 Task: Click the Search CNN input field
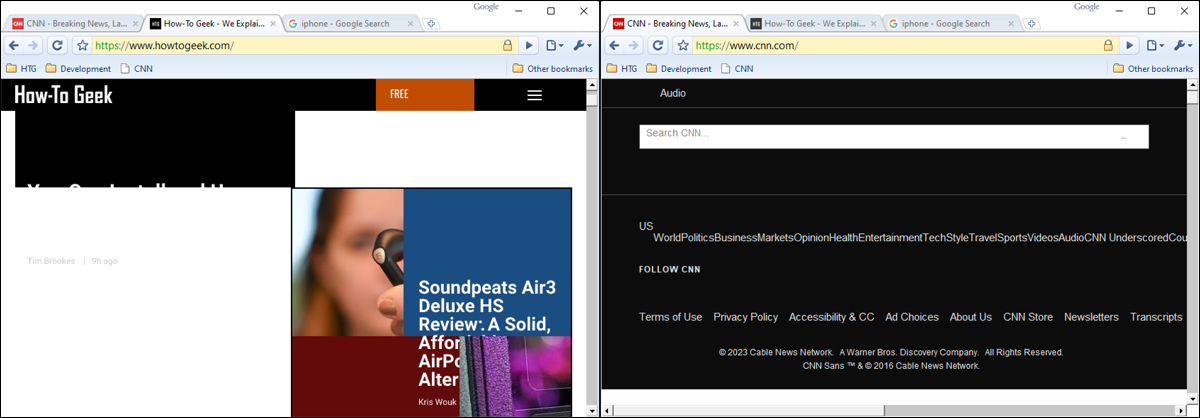pos(894,136)
